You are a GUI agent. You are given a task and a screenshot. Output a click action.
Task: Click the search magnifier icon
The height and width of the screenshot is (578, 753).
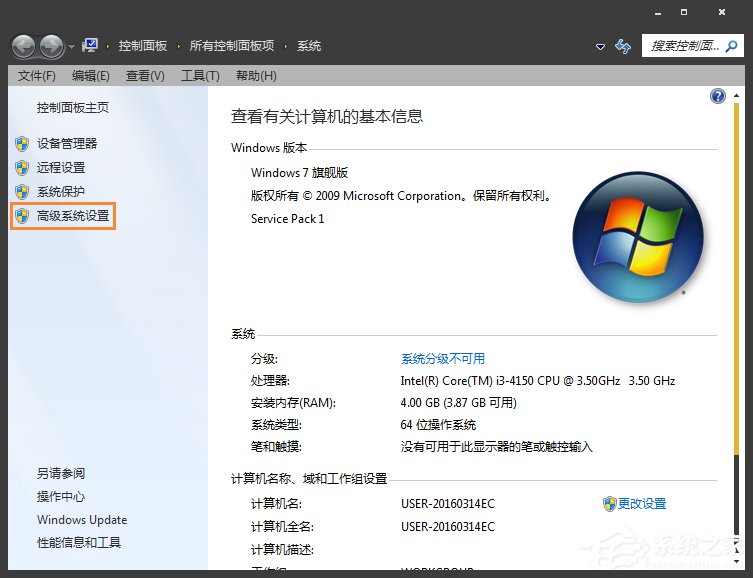[x=732, y=46]
